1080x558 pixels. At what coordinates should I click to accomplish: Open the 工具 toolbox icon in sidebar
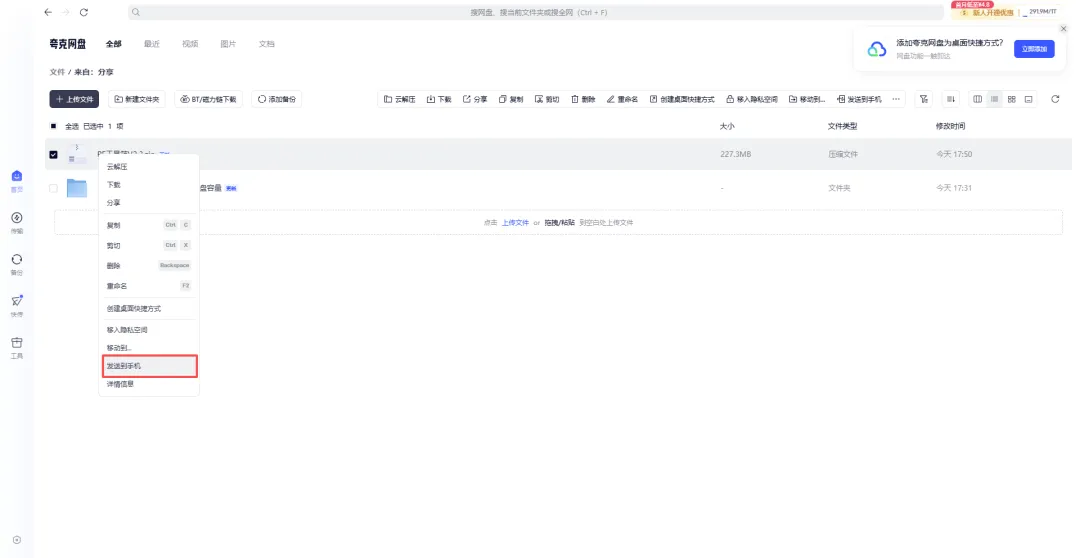click(x=17, y=342)
